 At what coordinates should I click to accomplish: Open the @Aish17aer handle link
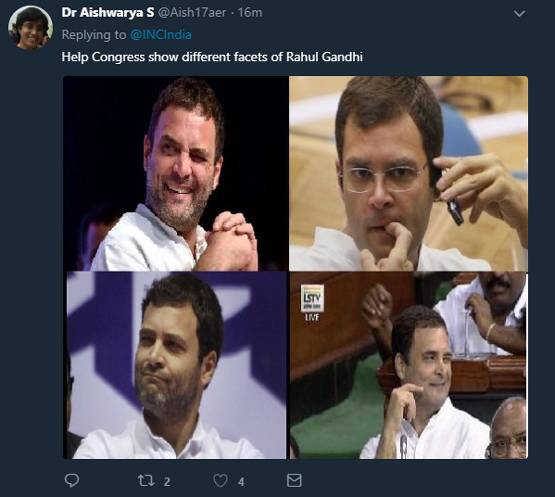click(x=191, y=12)
